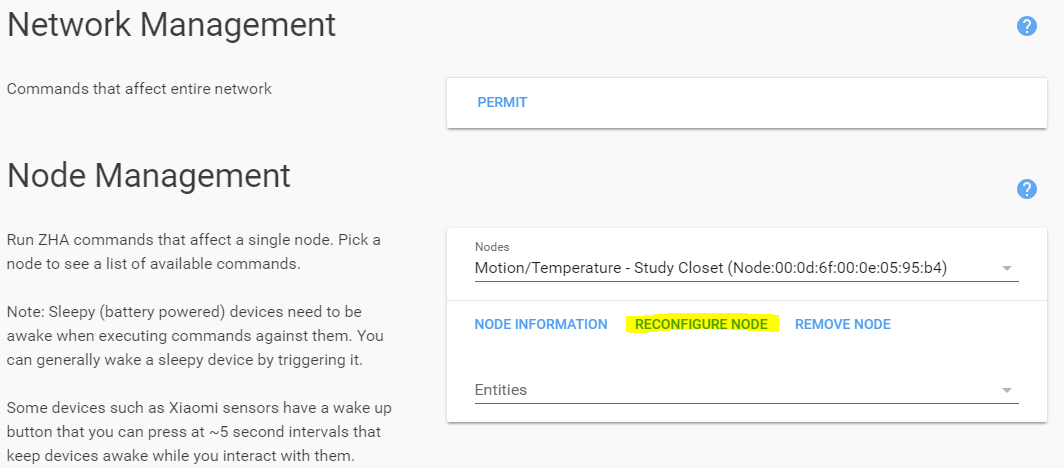Image resolution: width=1064 pixels, height=473 pixels.
Task: Click the Network Management heading
Action: click(x=171, y=24)
